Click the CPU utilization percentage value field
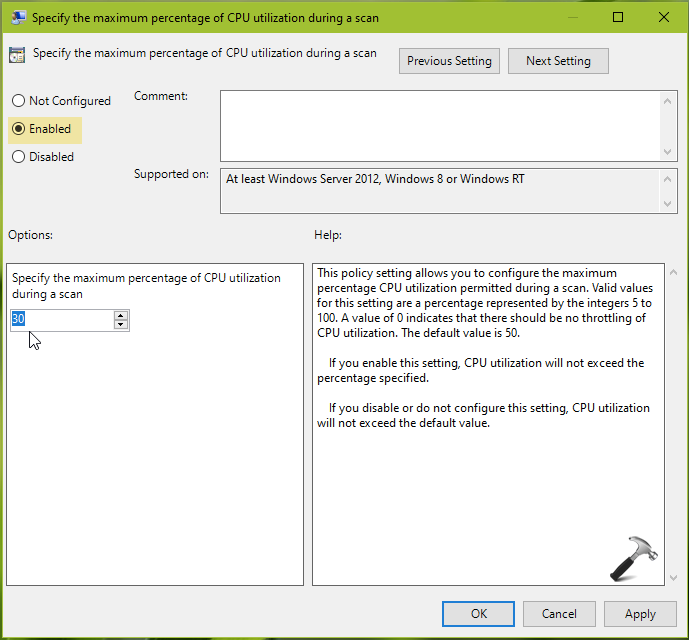The height and width of the screenshot is (640, 689). click(x=60, y=320)
